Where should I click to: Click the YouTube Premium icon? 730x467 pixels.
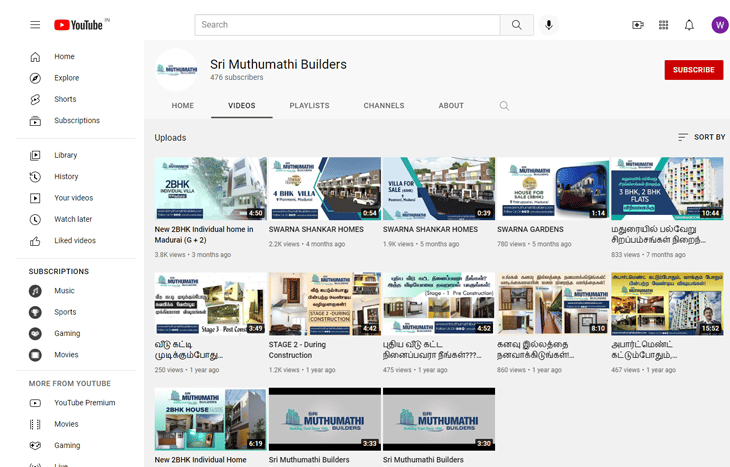(x=35, y=403)
